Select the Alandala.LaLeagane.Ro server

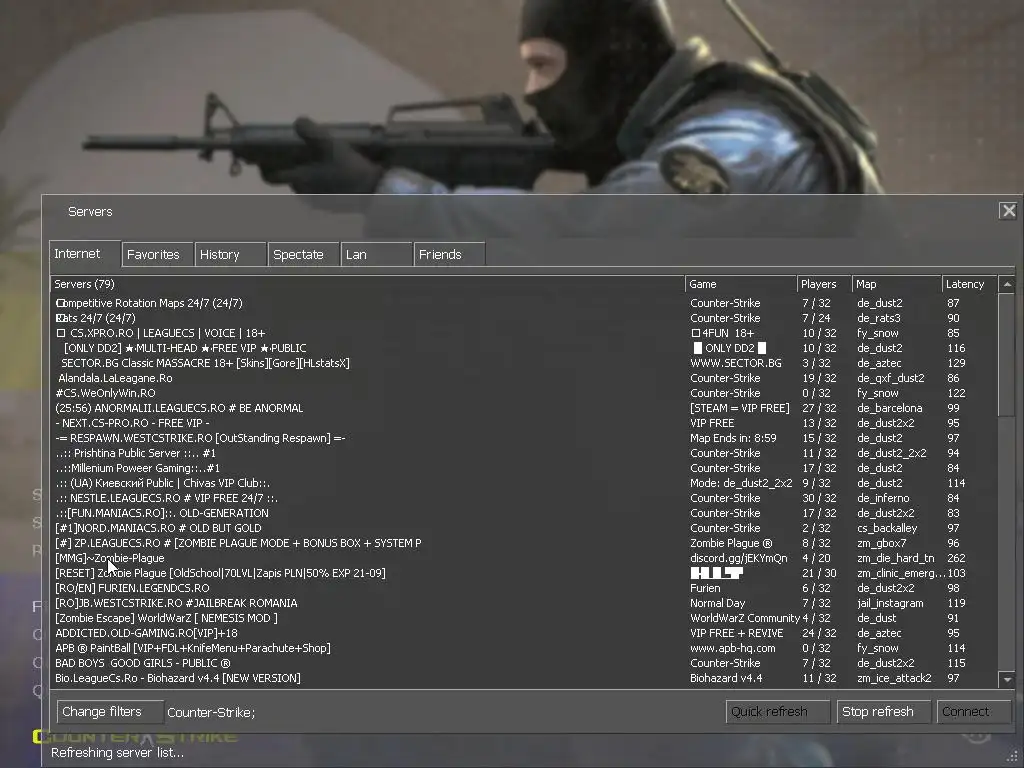pyautogui.click(x=524, y=378)
